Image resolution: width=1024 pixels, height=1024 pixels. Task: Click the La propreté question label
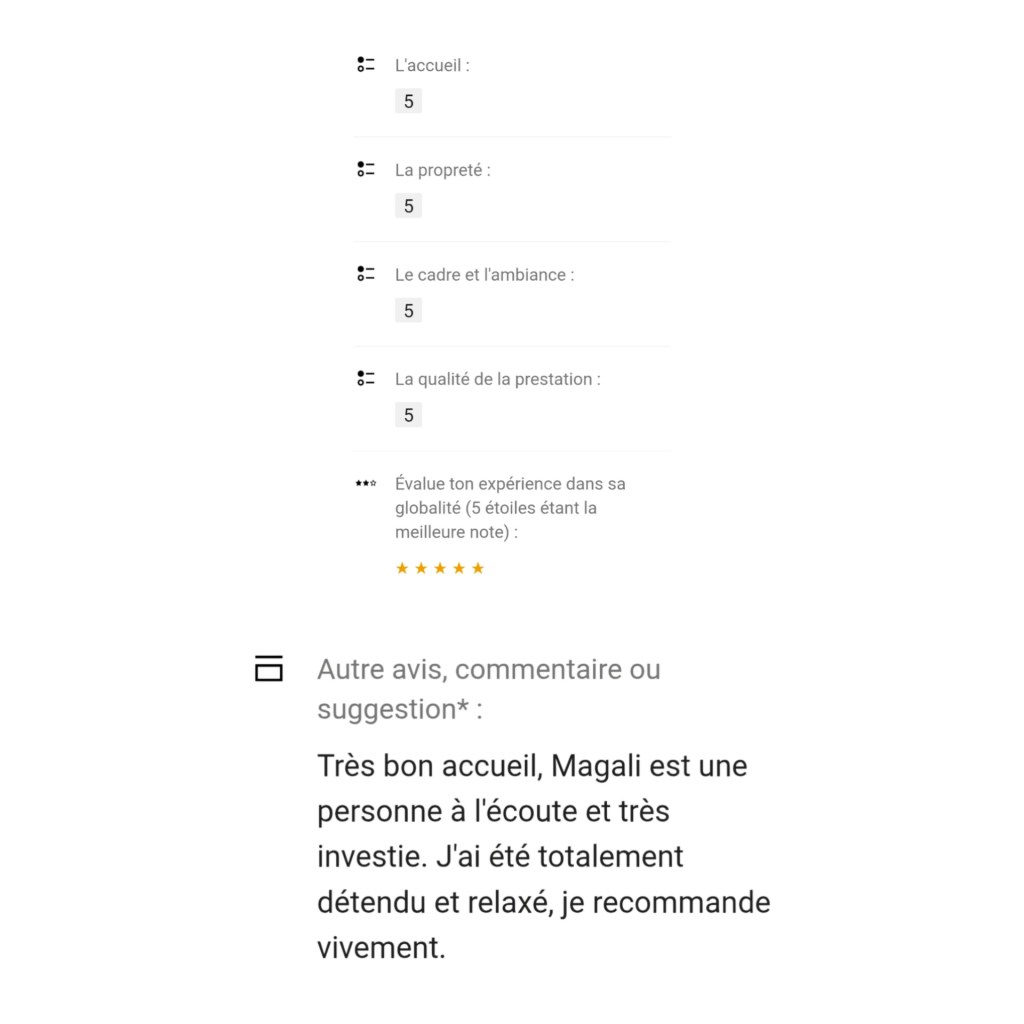(443, 170)
